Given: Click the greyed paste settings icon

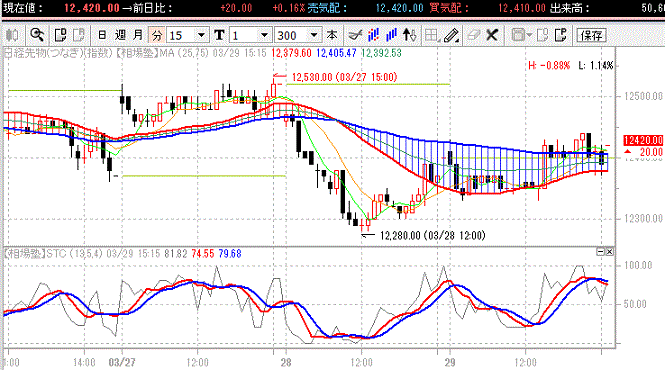Looking at the screenshot, I should click(79, 35).
